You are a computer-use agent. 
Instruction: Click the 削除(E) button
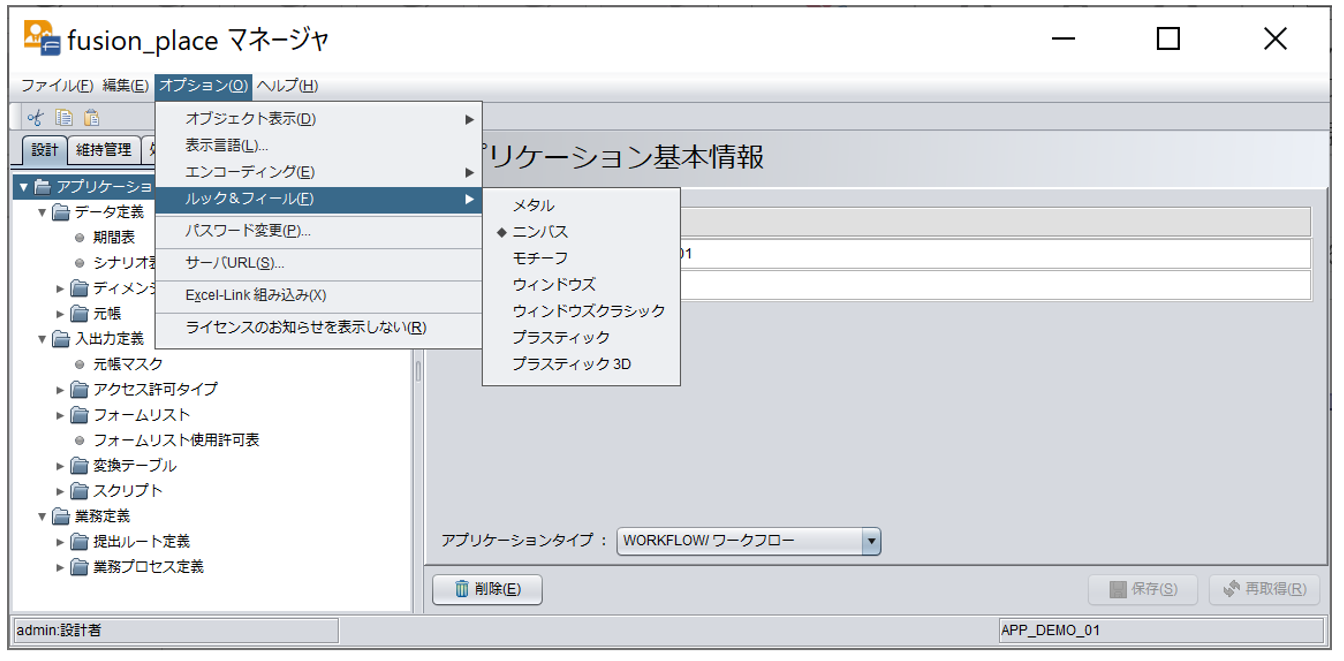(487, 589)
